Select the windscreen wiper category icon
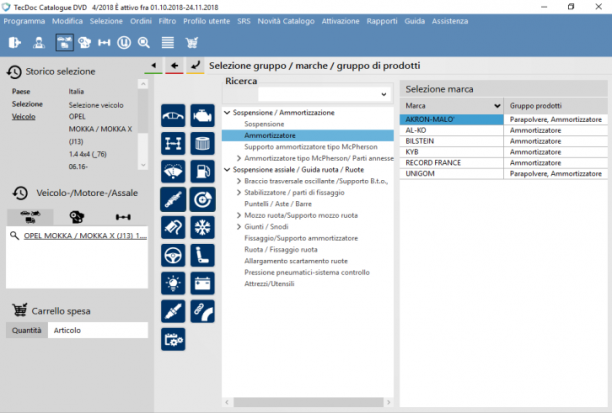 click(x=173, y=171)
